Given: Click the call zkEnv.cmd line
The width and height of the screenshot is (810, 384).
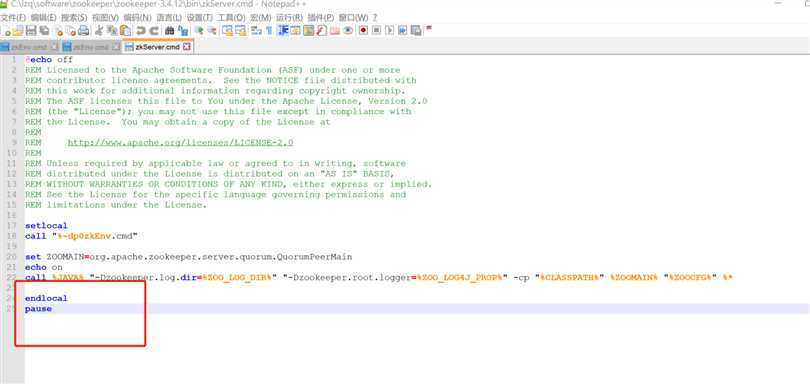Looking at the screenshot, I should [81, 236].
